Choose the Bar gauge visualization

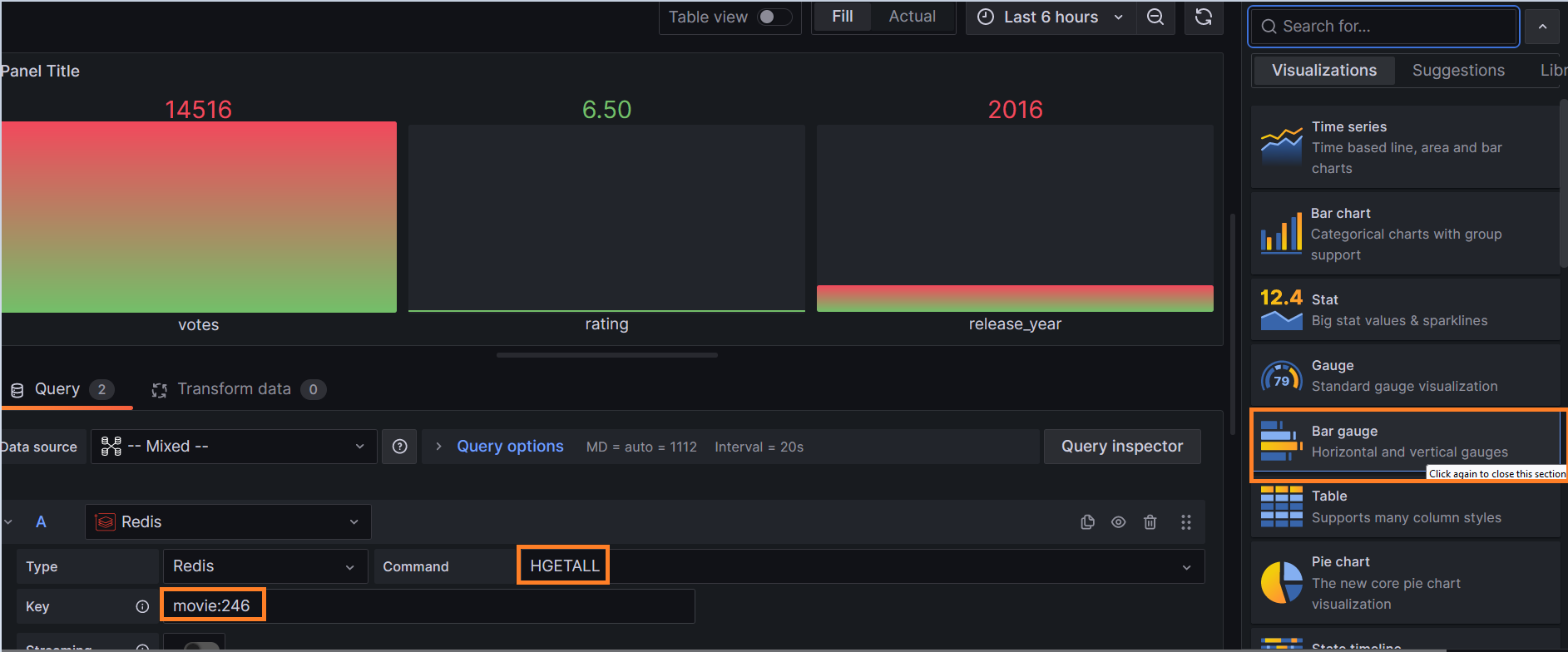click(1404, 442)
